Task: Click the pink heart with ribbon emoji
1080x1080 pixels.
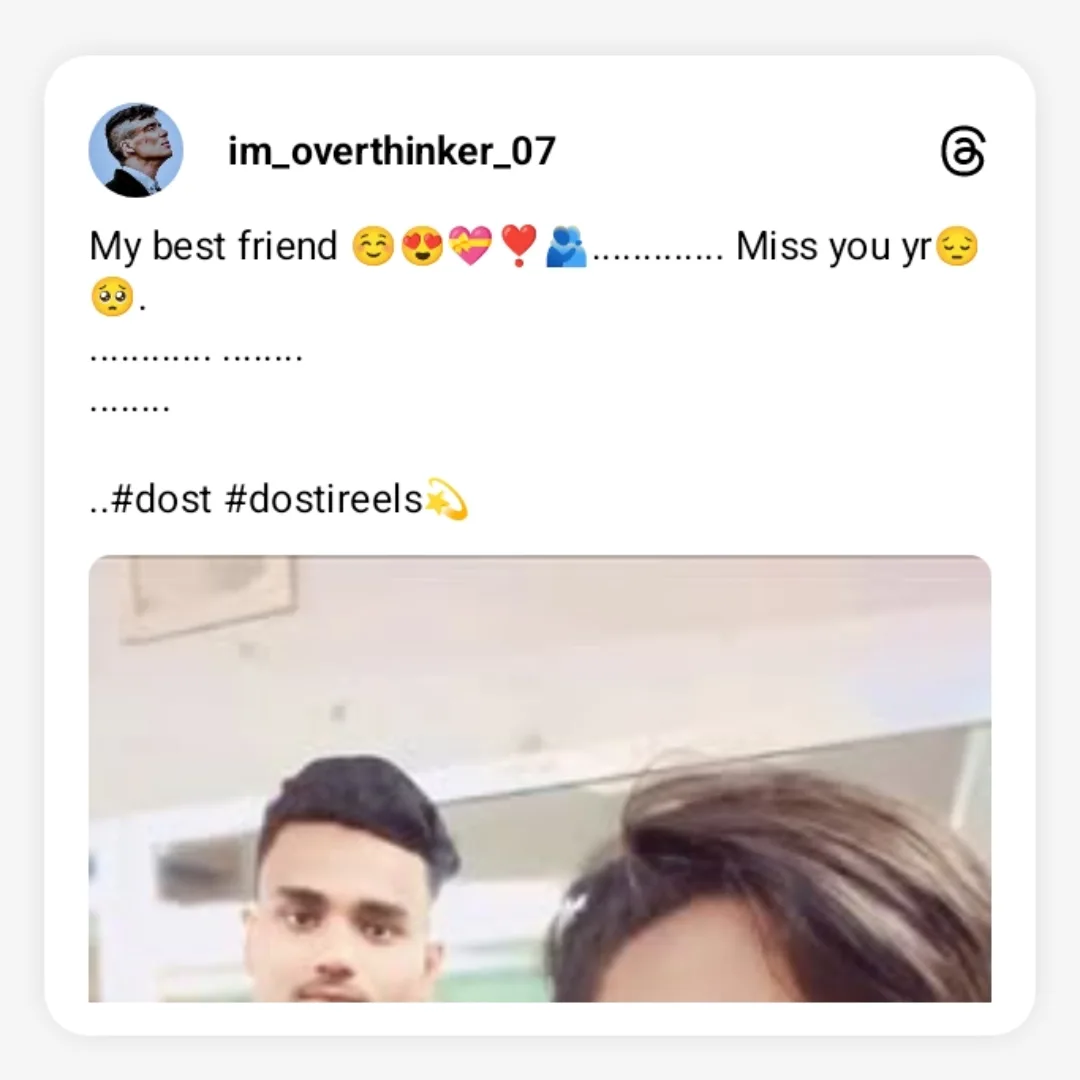Action: (470, 246)
